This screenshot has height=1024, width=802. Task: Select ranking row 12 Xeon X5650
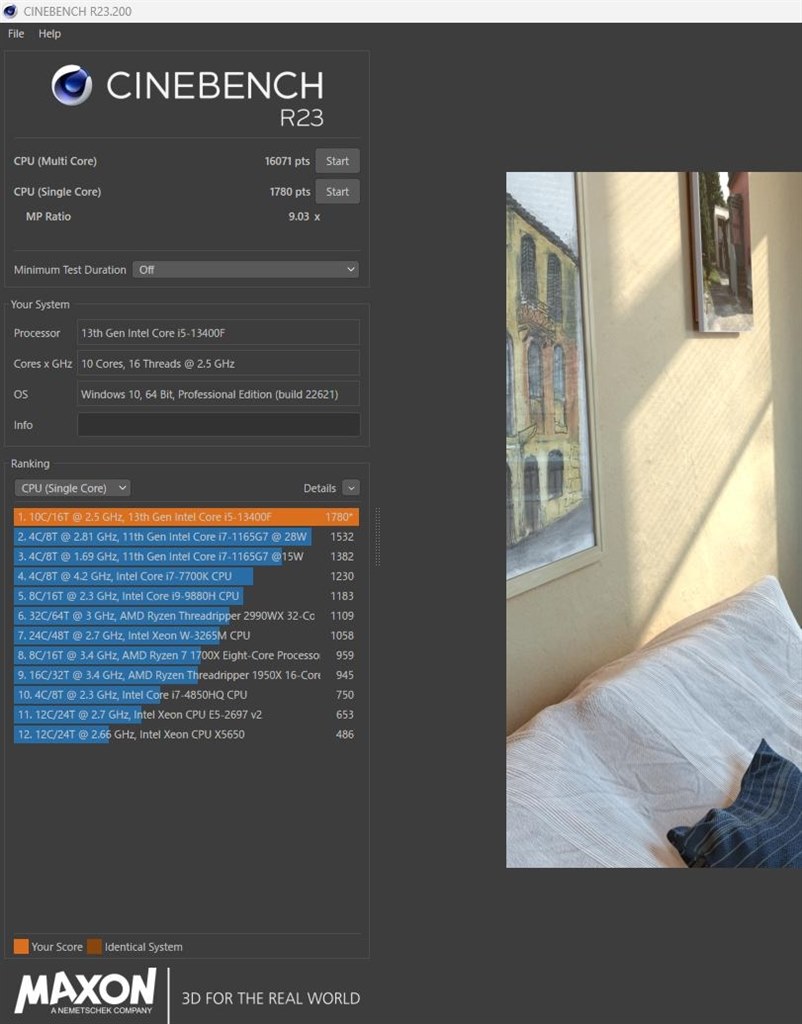186,734
